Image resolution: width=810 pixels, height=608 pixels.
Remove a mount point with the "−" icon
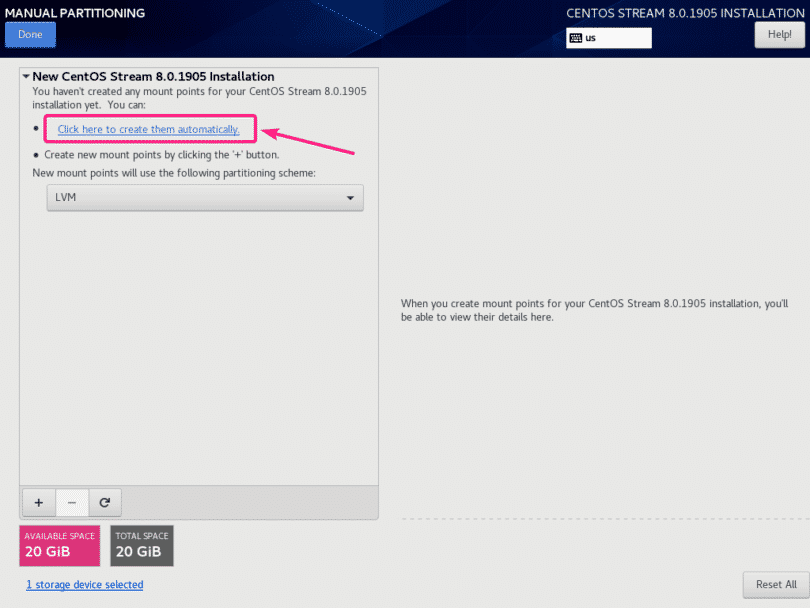coord(72,502)
